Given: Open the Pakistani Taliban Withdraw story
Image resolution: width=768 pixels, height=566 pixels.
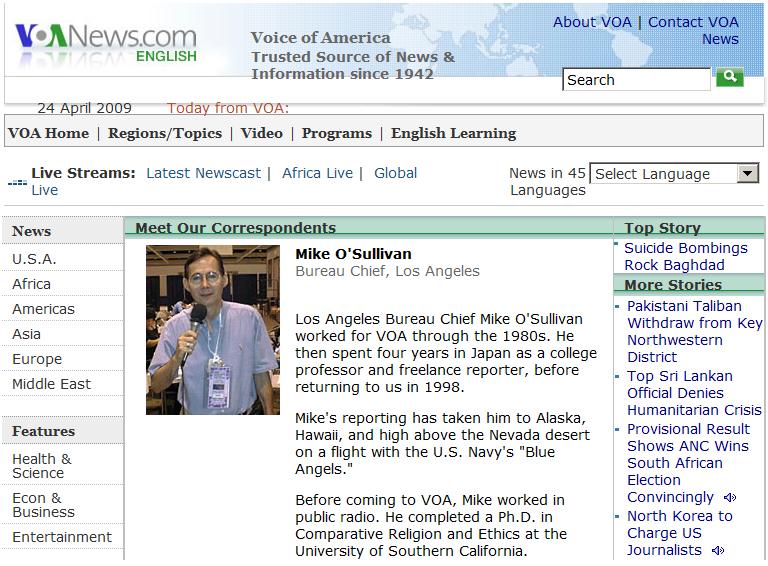Looking at the screenshot, I should pyautogui.click(x=693, y=331).
